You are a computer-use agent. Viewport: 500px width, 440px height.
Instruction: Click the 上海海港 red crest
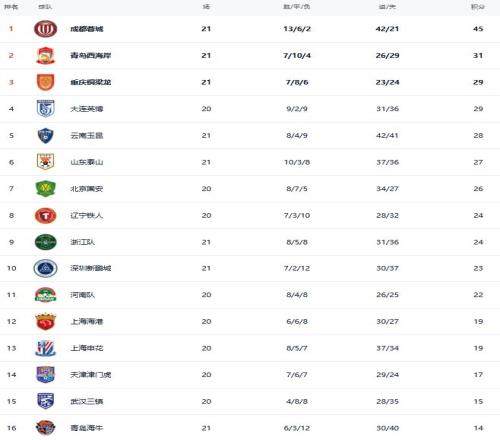tap(45, 321)
